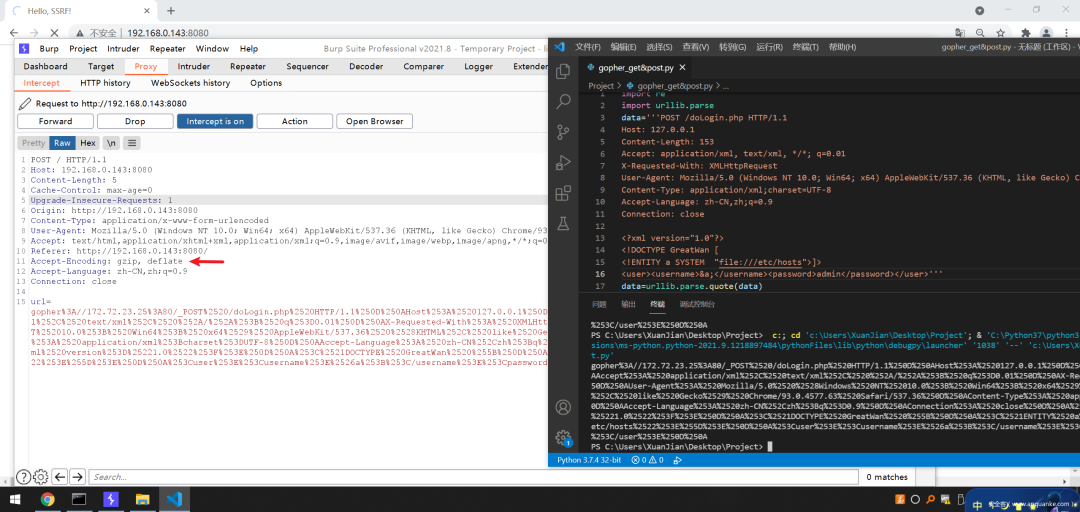1080x512 pixels.
Task: Click Drop button in Burp
Action: (x=135, y=121)
